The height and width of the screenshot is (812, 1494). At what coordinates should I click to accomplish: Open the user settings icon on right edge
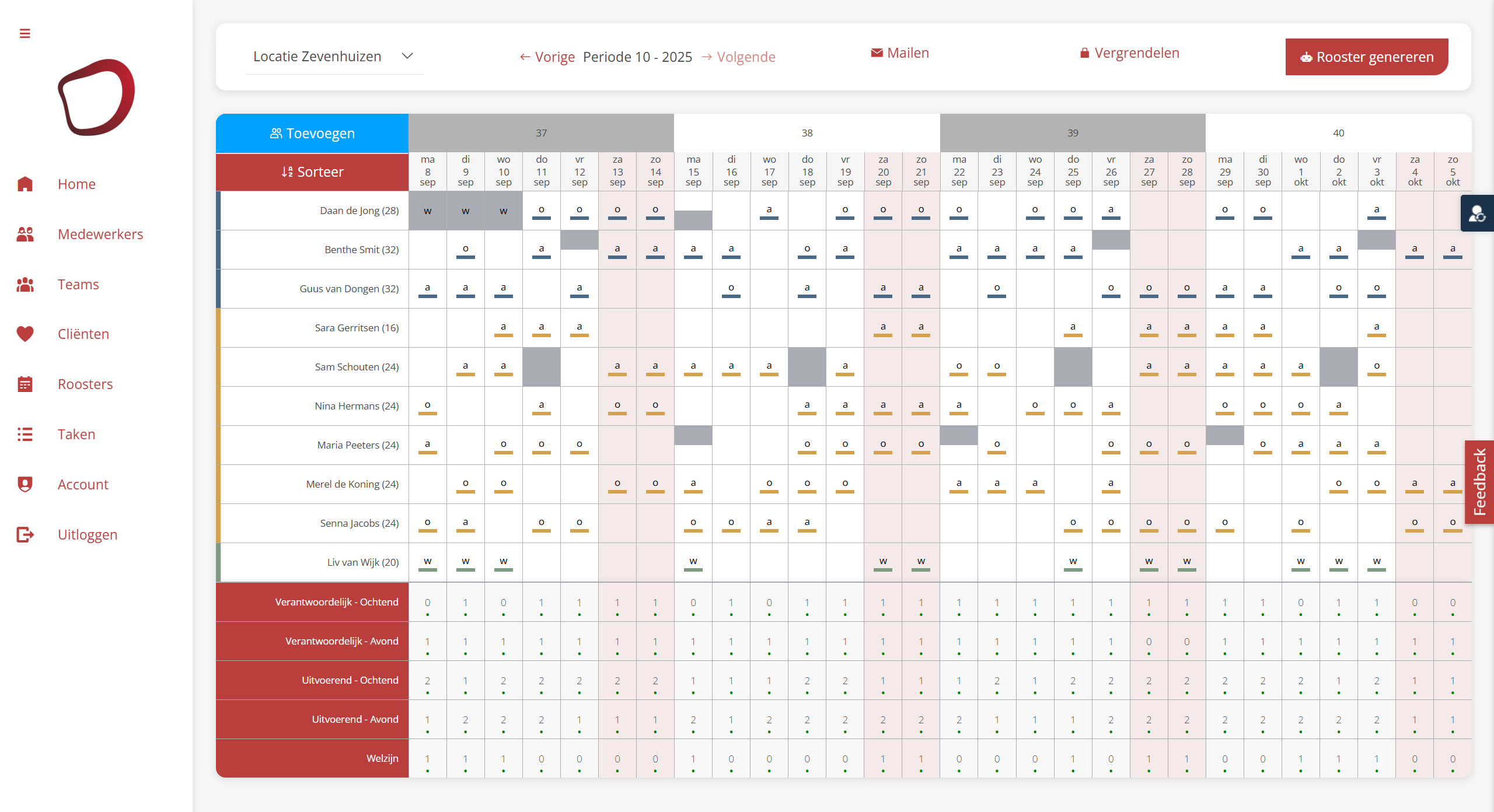(1477, 214)
